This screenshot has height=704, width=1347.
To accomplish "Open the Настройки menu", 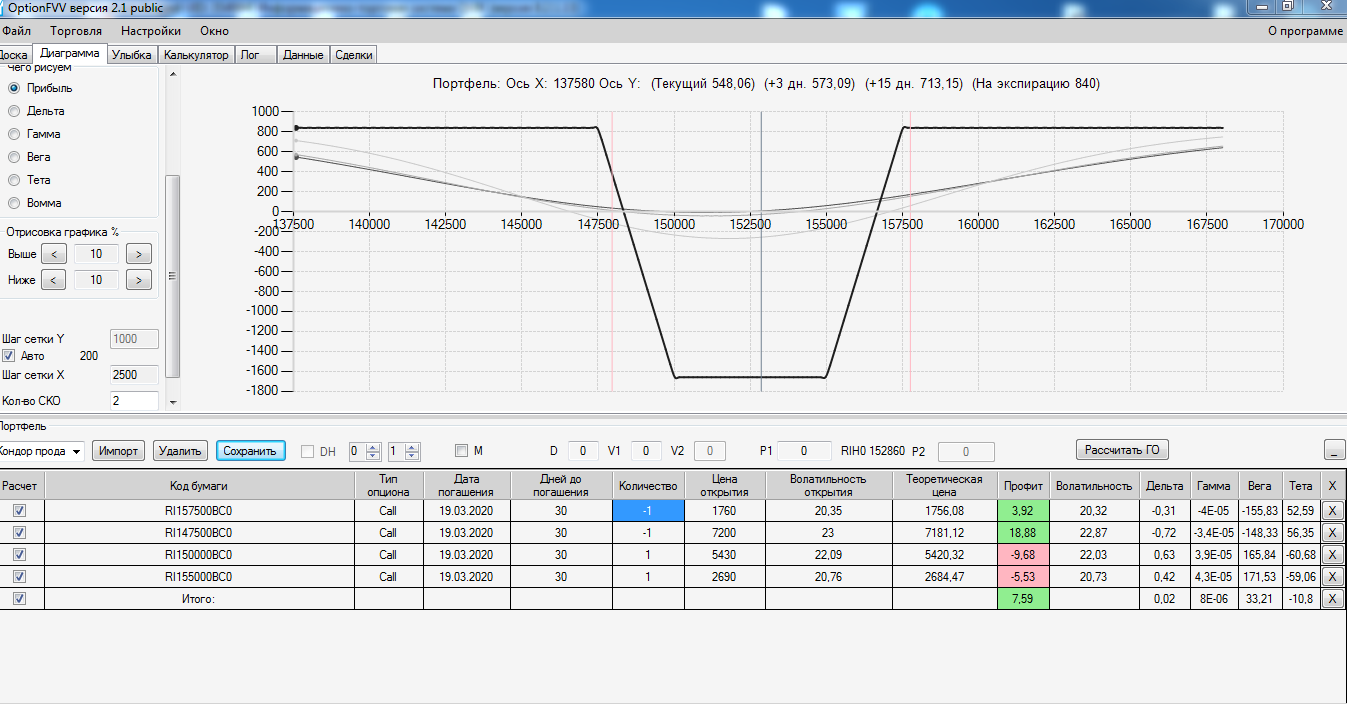I will pos(151,31).
